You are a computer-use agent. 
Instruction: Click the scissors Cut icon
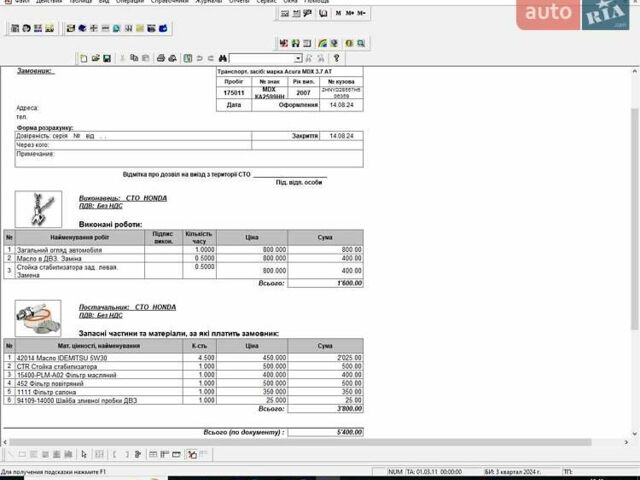tap(121, 59)
